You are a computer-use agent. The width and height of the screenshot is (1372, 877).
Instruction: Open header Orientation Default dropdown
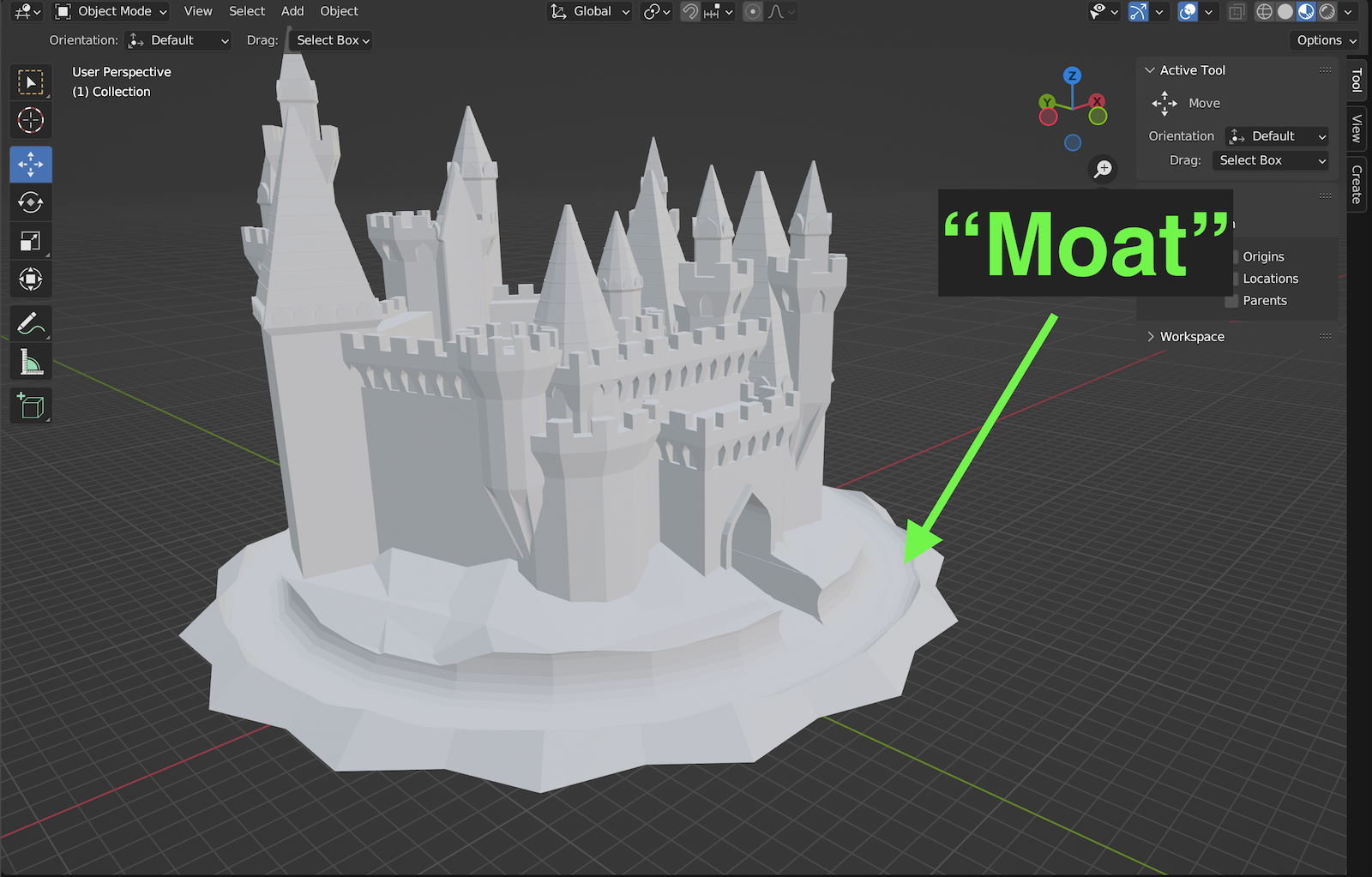coord(178,40)
